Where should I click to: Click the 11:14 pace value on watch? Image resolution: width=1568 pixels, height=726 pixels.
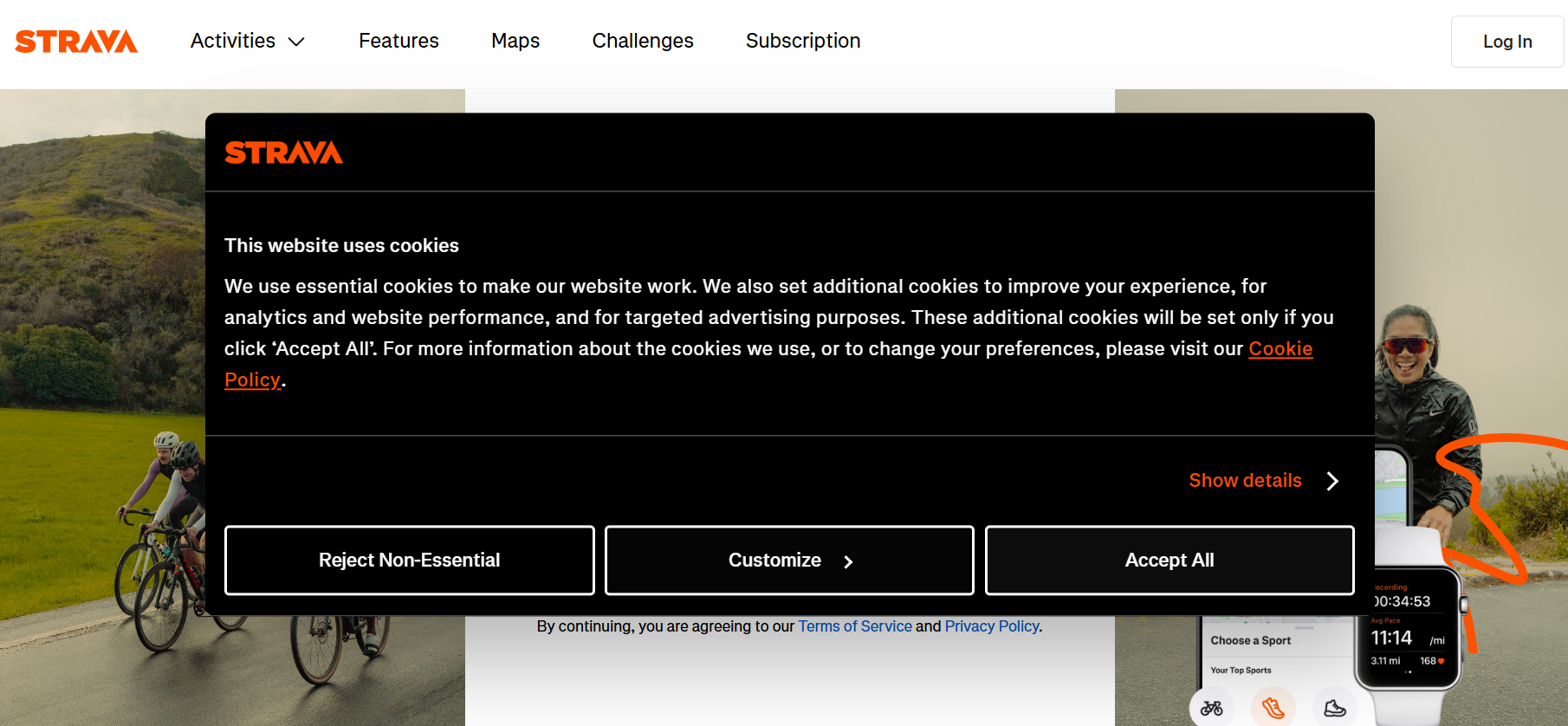[x=1391, y=638]
